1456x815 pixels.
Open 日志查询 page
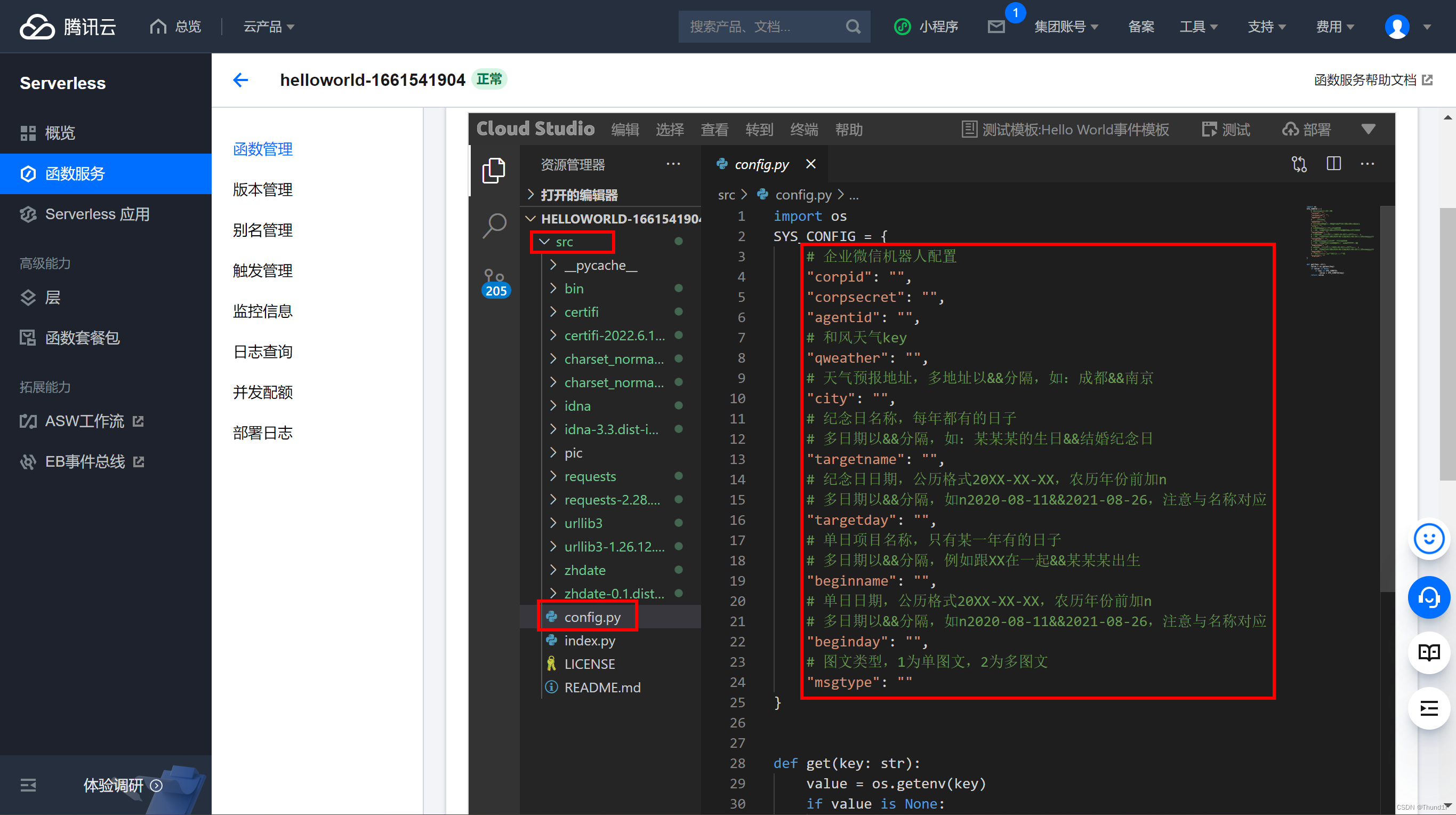click(263, 352)
